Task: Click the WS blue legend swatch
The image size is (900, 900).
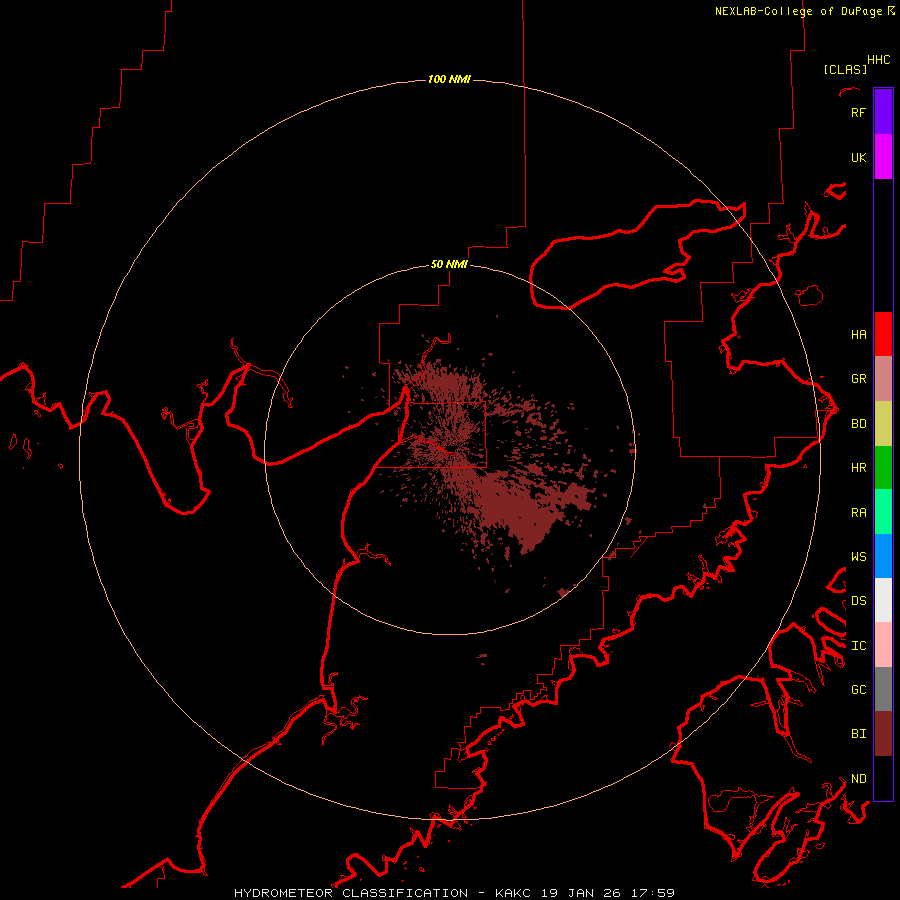Action: coord(883,556)
